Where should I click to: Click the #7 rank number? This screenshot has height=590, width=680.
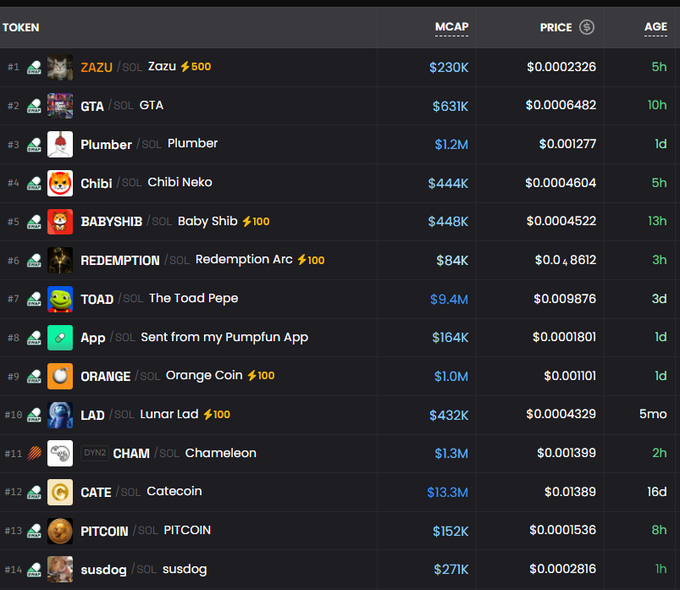[x=13, y=298]
